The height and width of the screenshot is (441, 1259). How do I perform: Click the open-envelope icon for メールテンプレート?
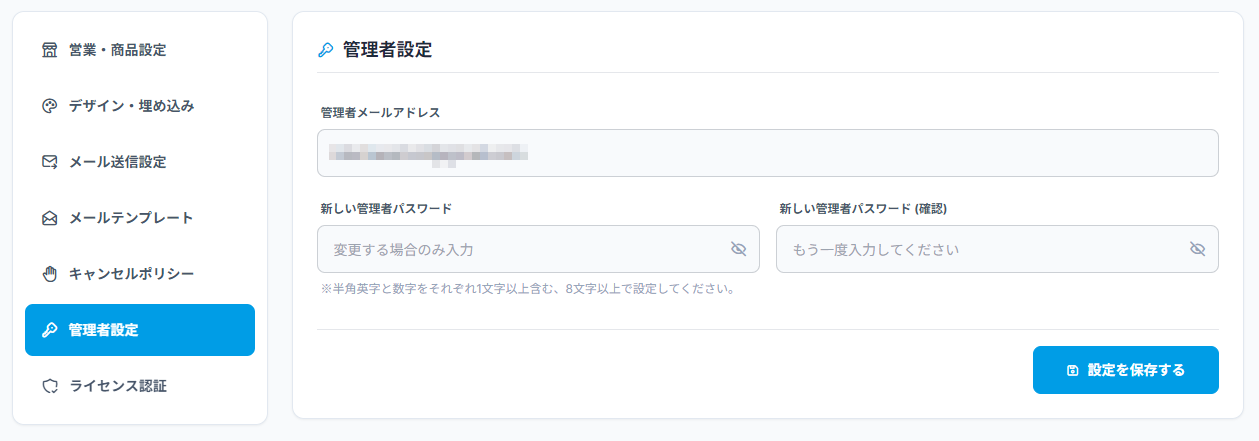(x=49, y=218)
